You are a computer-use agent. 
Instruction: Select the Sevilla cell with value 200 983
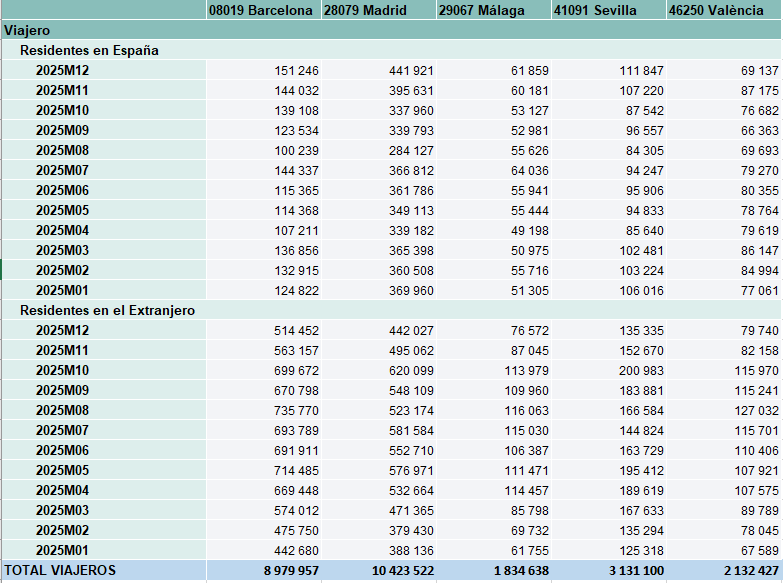tap(639, 370)
